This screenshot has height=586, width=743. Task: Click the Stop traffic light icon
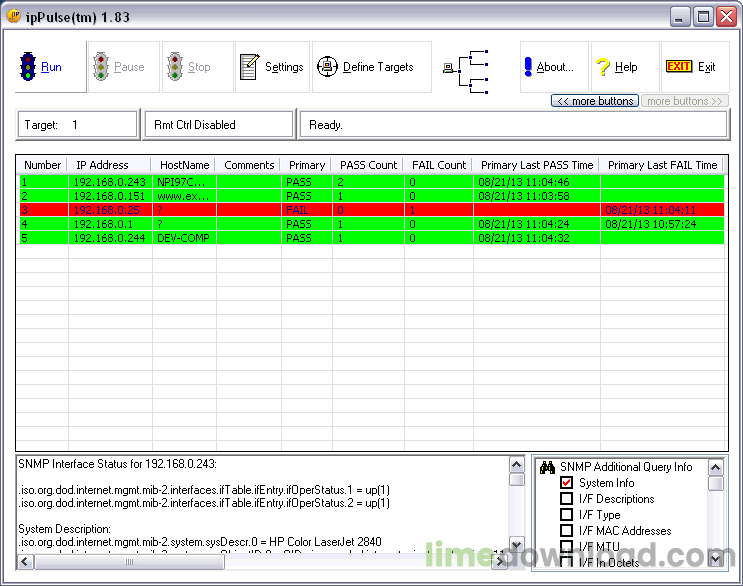tap(175, 66)
